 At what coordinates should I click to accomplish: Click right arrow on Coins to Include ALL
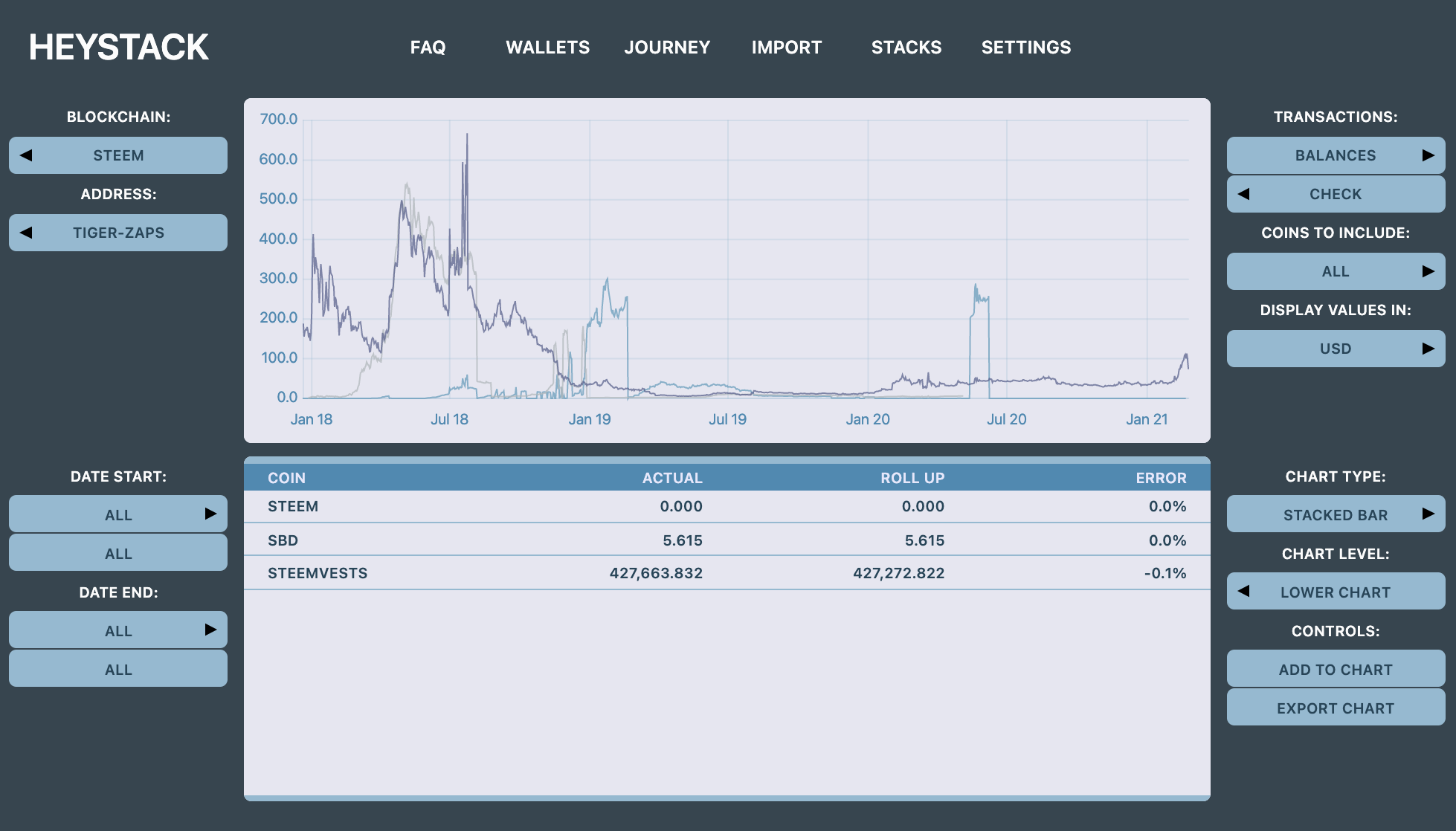(1428, 271)
